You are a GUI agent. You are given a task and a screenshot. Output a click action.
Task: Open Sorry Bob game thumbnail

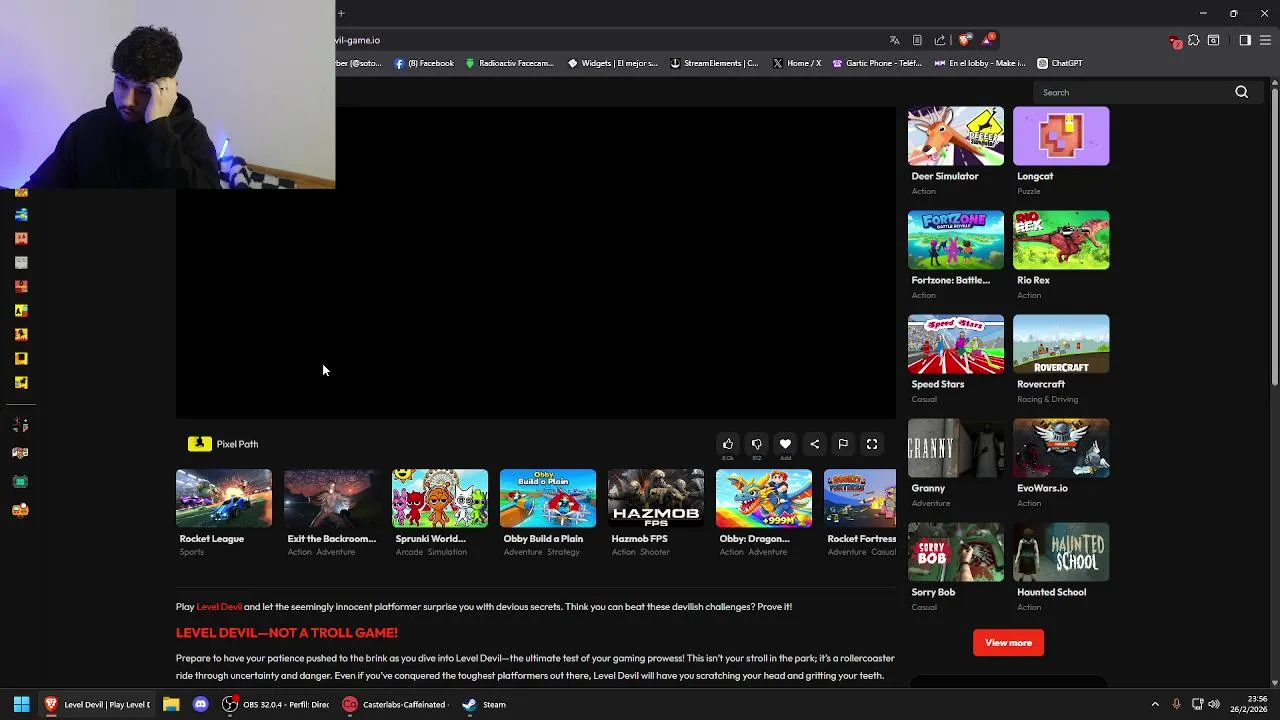tap(955, 552)
